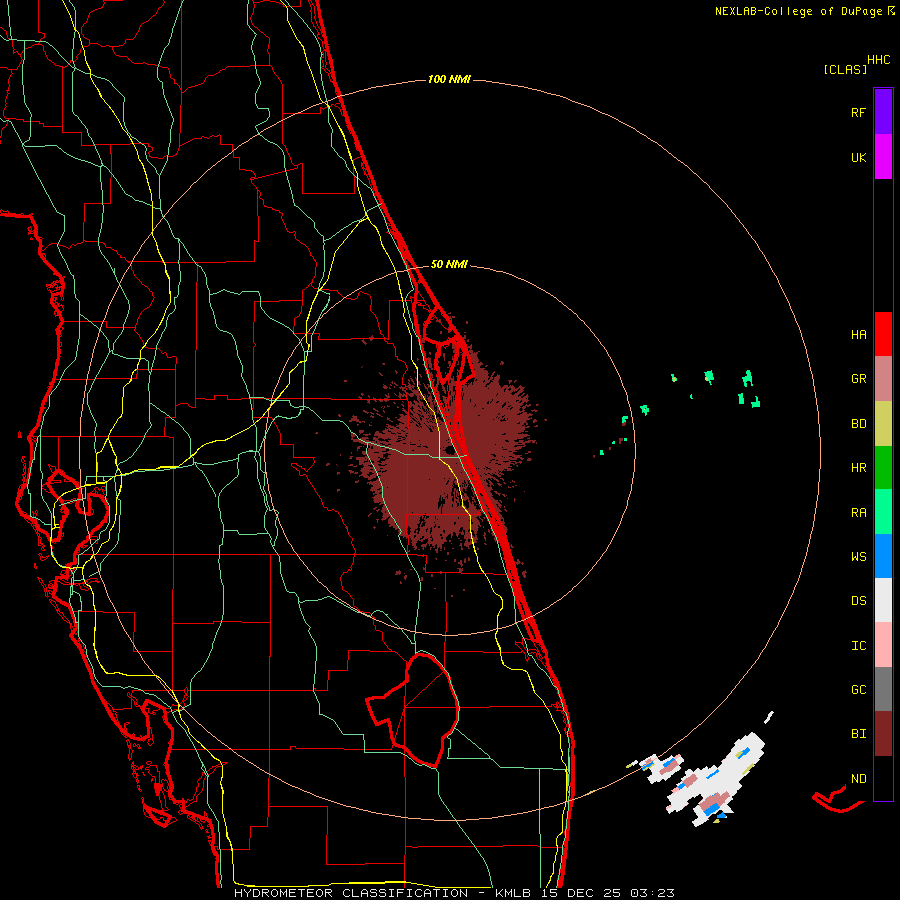Screen dimensions: 900x900
Task: Click the "15 DEC 25" date text
Action: tap(581, 893)
